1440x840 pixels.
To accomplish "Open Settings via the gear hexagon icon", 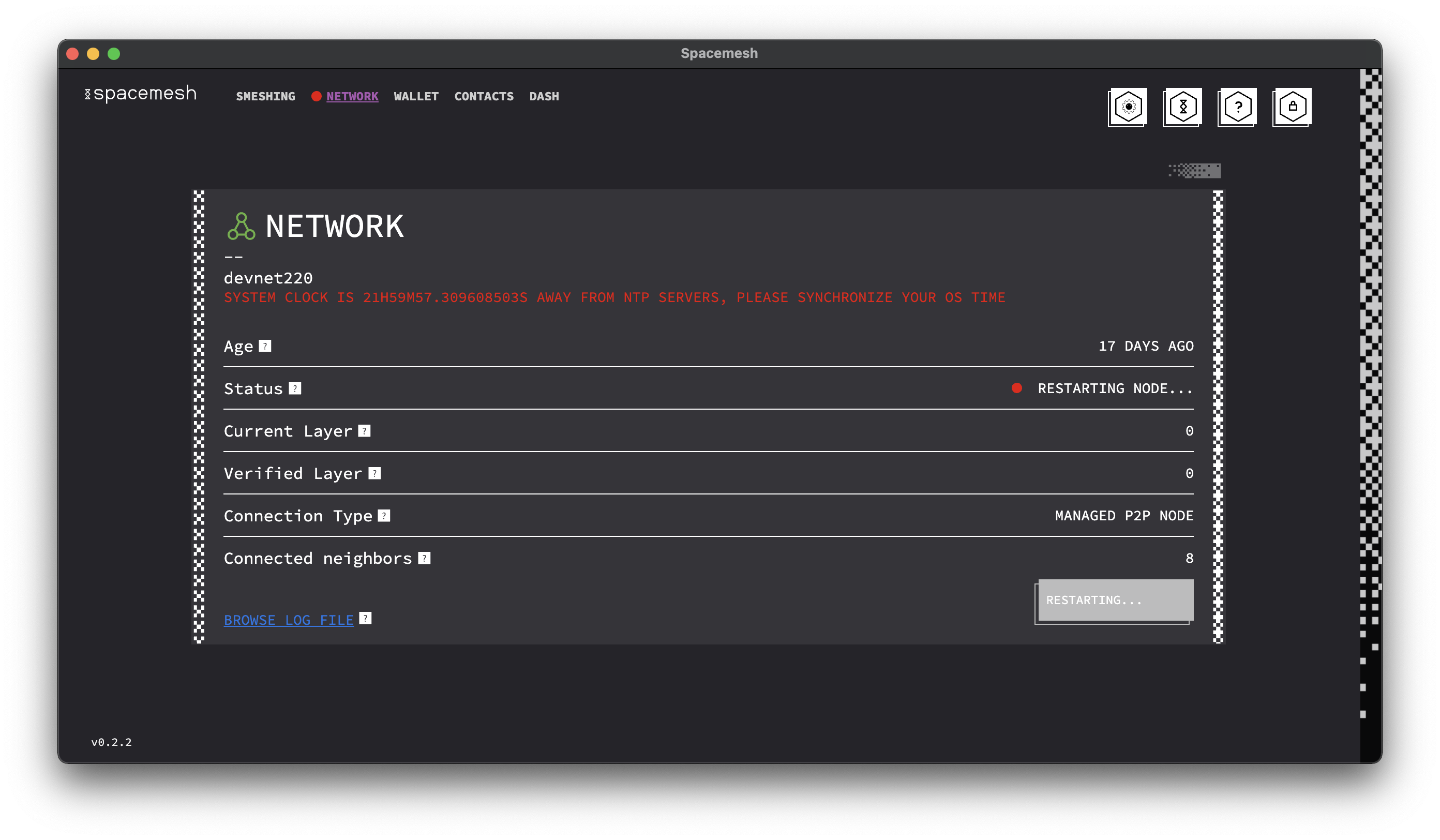I will (x=1128, y=107).
